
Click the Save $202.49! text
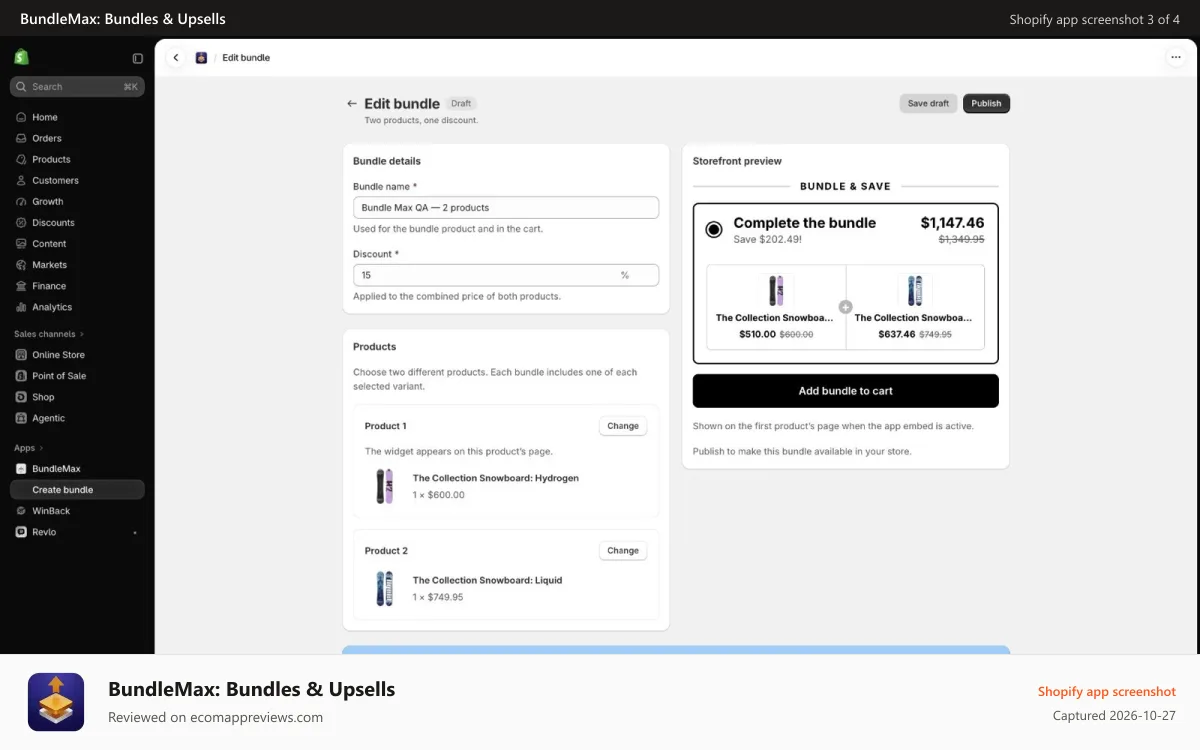pyautogui.click(x=767, y=240)
